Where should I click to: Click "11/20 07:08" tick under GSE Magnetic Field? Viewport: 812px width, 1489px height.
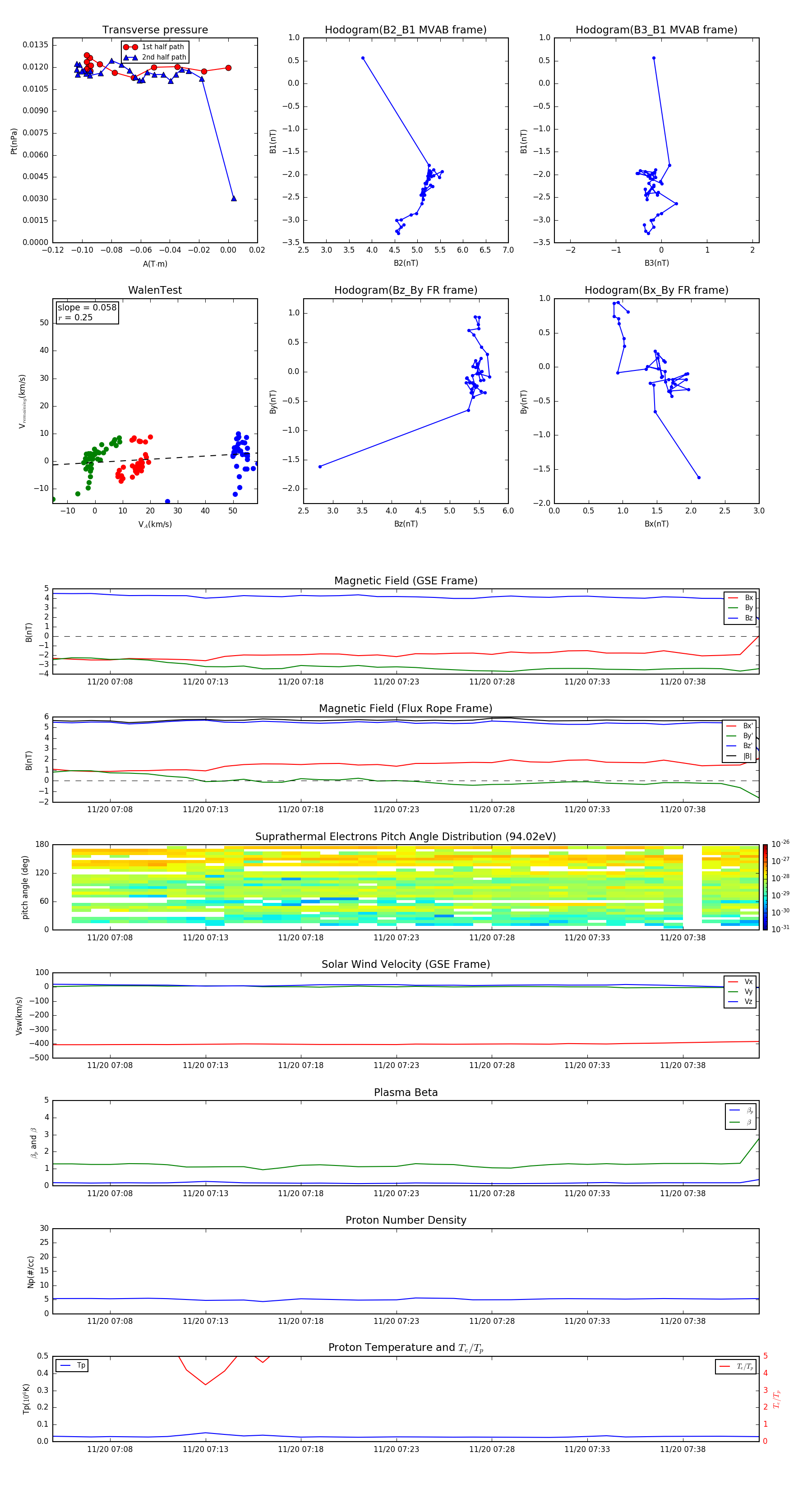point(110,681)
